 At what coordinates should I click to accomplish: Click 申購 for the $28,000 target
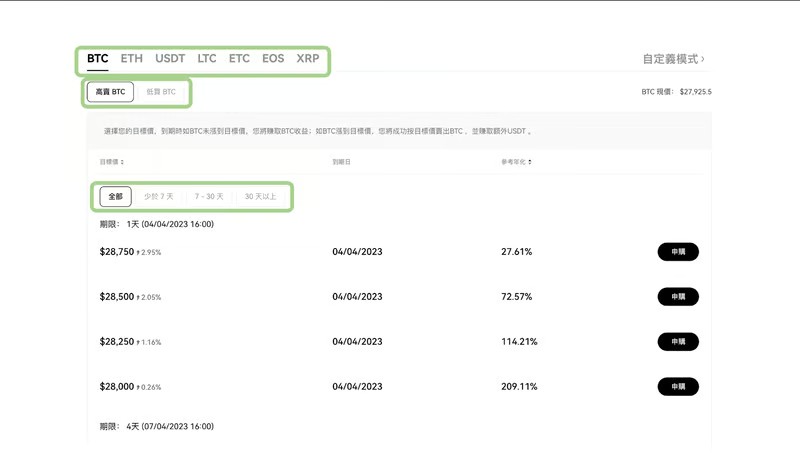click(x=678, y=386)
